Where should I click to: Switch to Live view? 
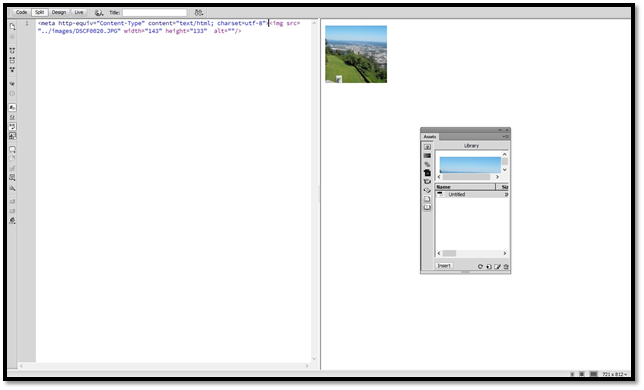coord(79,12)
